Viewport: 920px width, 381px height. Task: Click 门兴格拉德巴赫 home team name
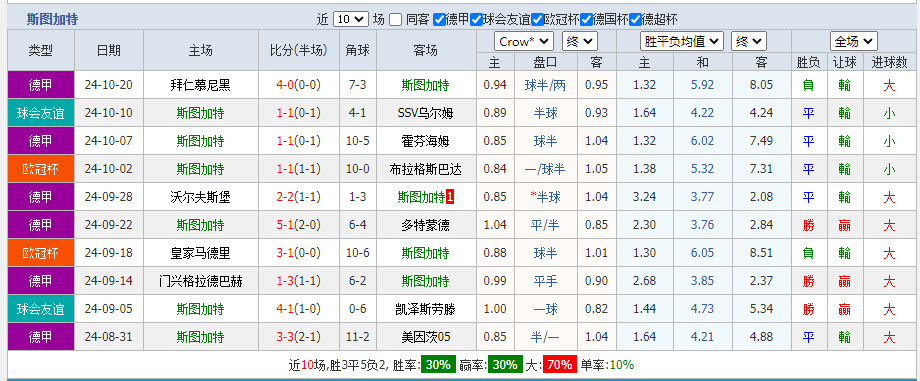click(x=201, y=281)
